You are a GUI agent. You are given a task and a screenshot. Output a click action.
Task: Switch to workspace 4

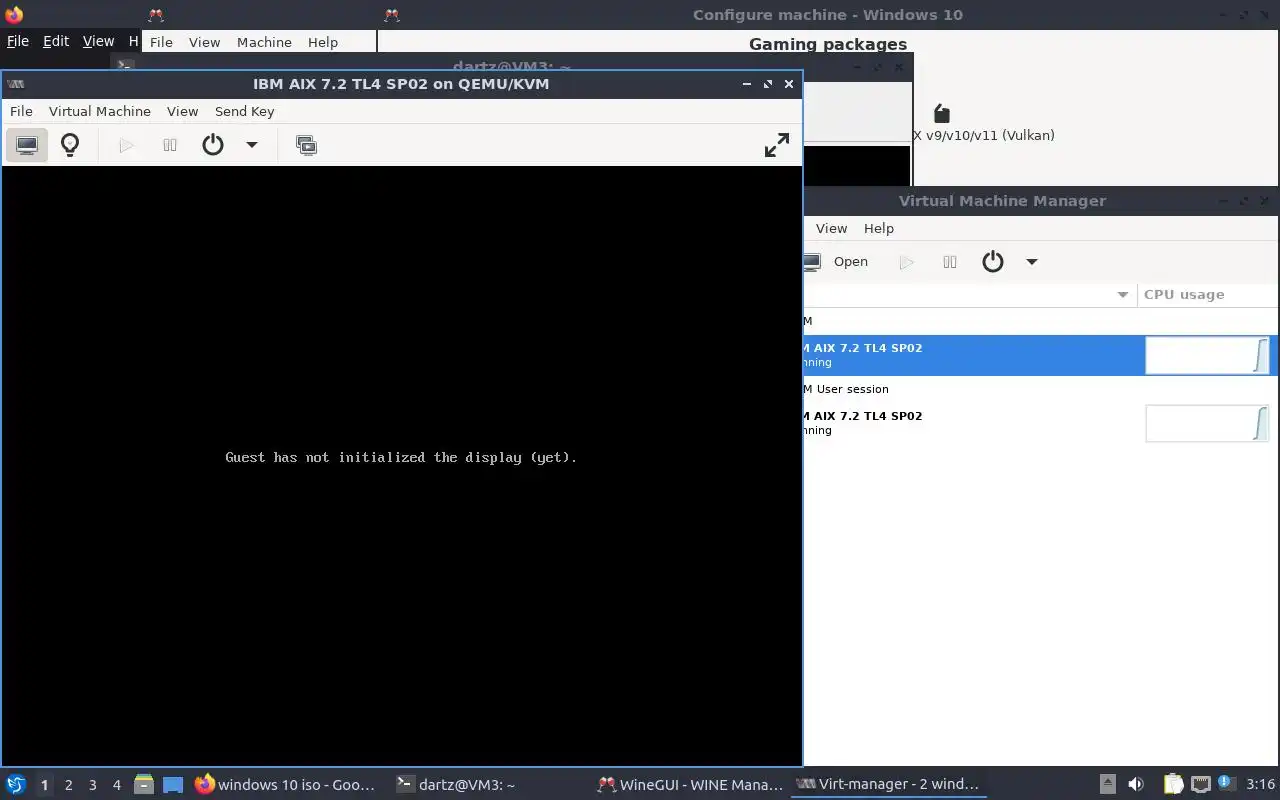[116, 785]
